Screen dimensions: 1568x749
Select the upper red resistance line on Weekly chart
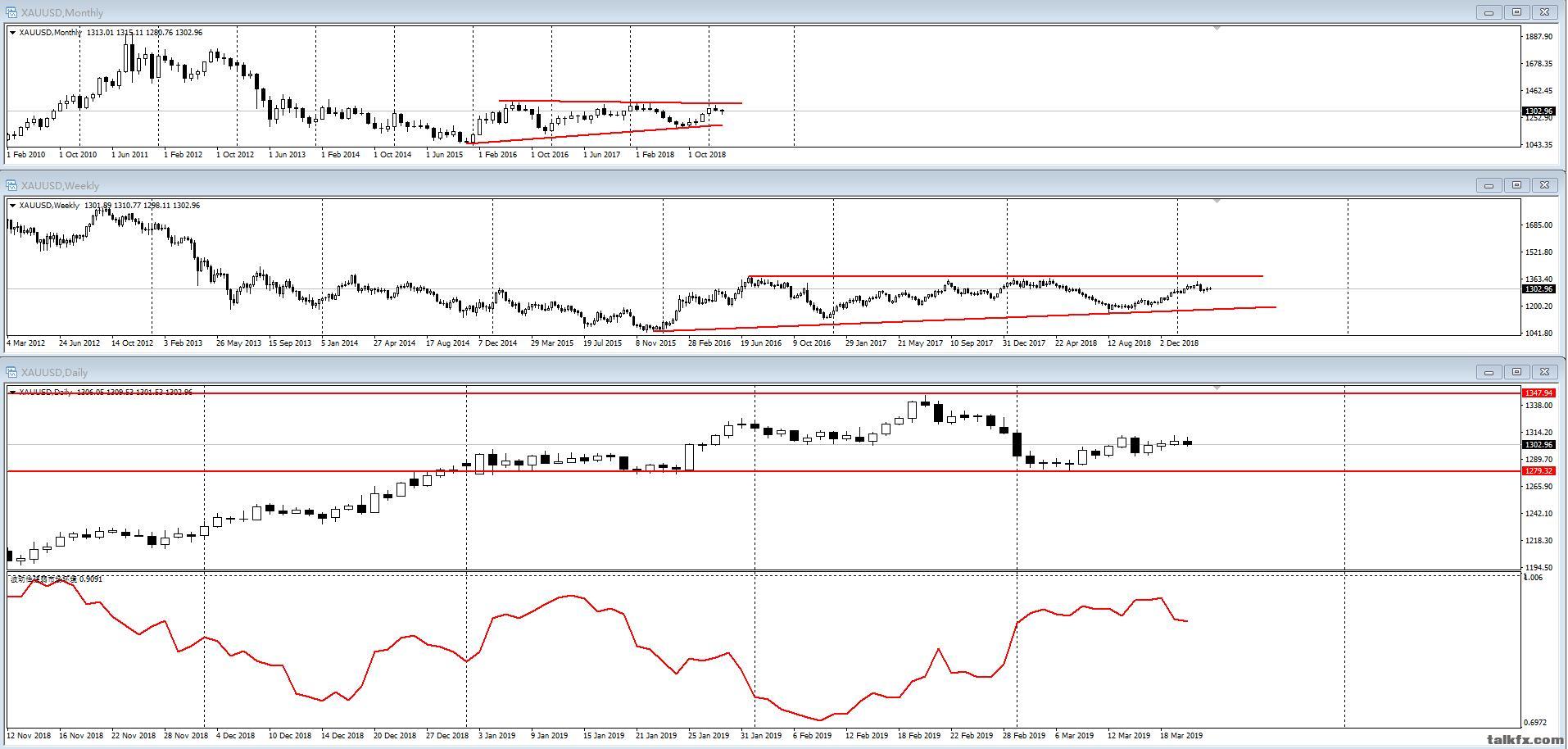coord(1004,276)
